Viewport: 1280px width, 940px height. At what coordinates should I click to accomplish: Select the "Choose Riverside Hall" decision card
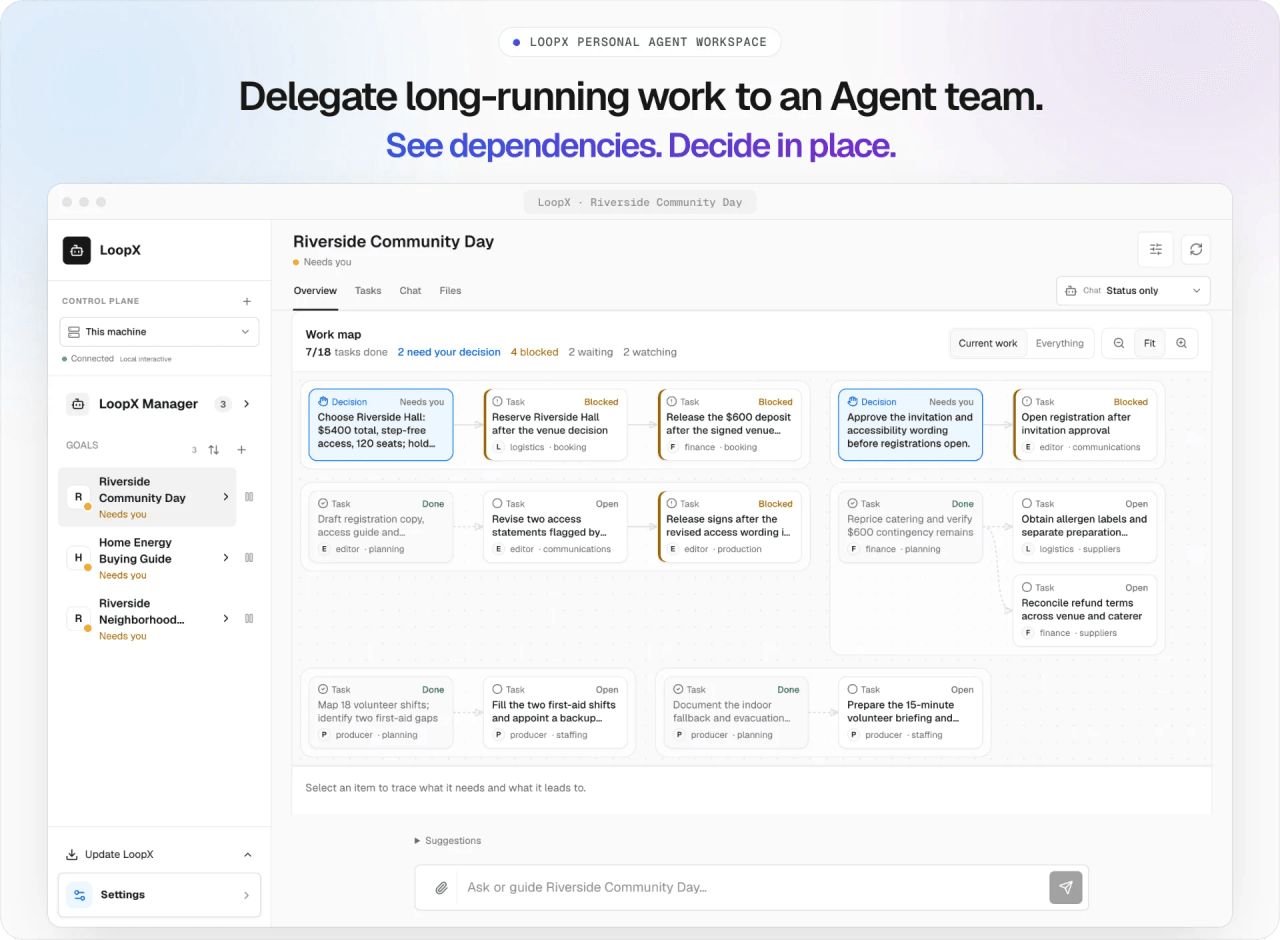click(x=381, y=425)
